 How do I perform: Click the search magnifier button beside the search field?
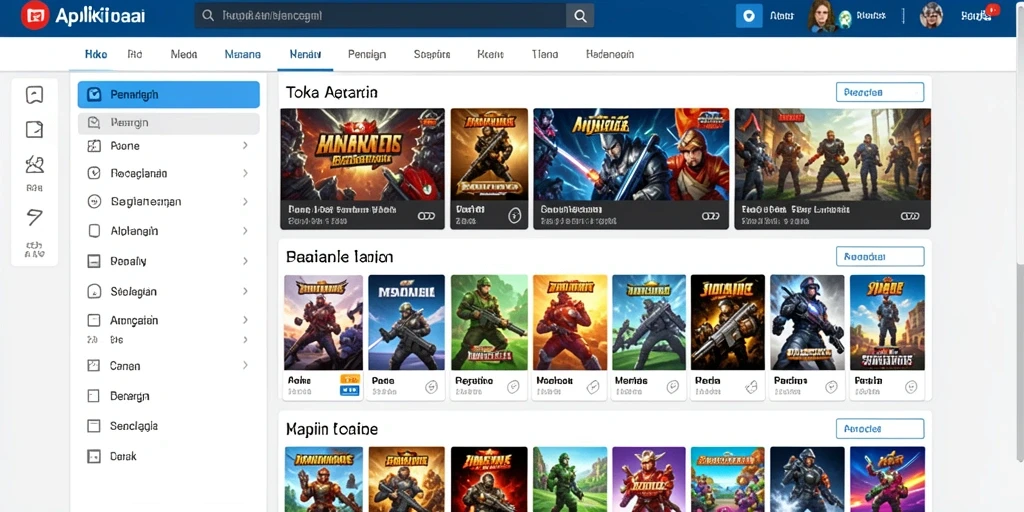(580, 16)
